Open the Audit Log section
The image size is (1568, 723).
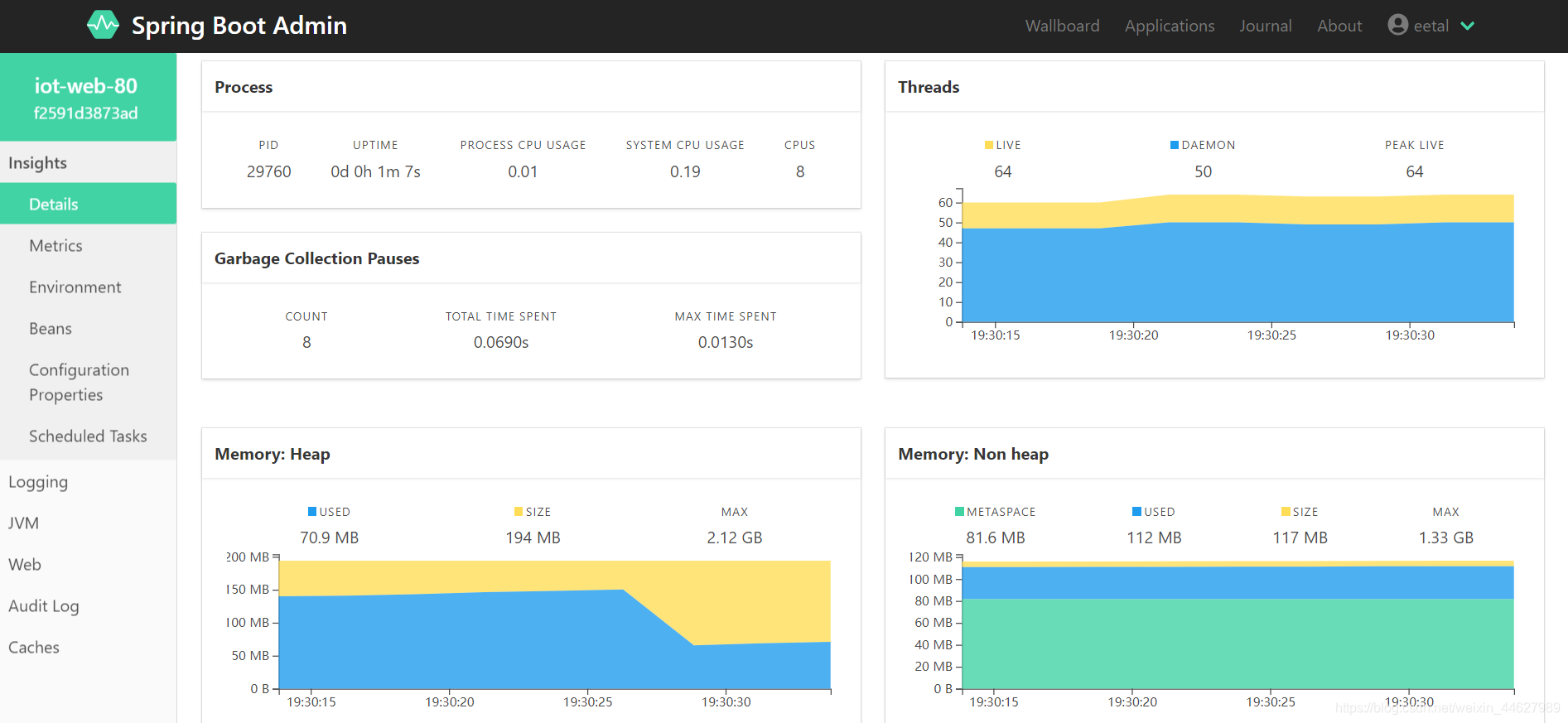click(88, 605)
